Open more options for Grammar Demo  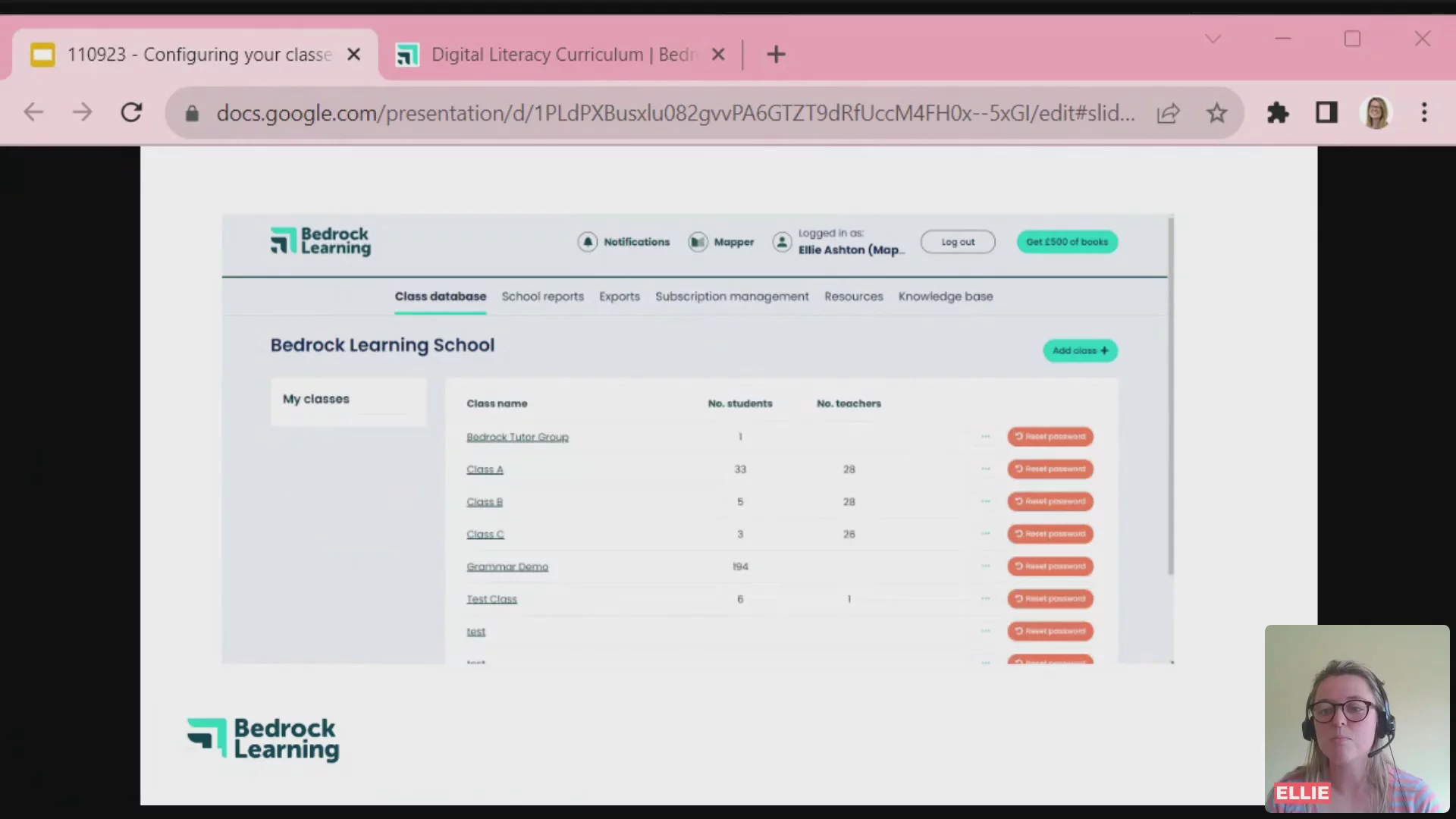[x=985, y=566]
